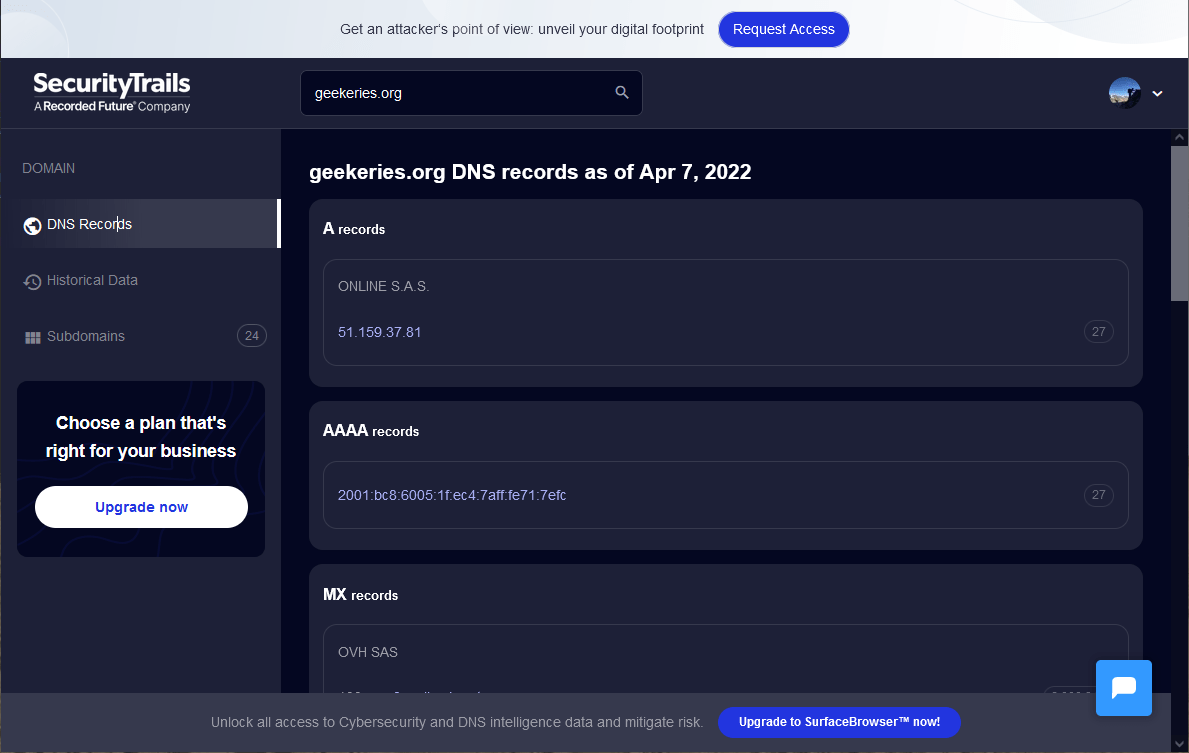Click the user profile avatar

[1124, 93]
